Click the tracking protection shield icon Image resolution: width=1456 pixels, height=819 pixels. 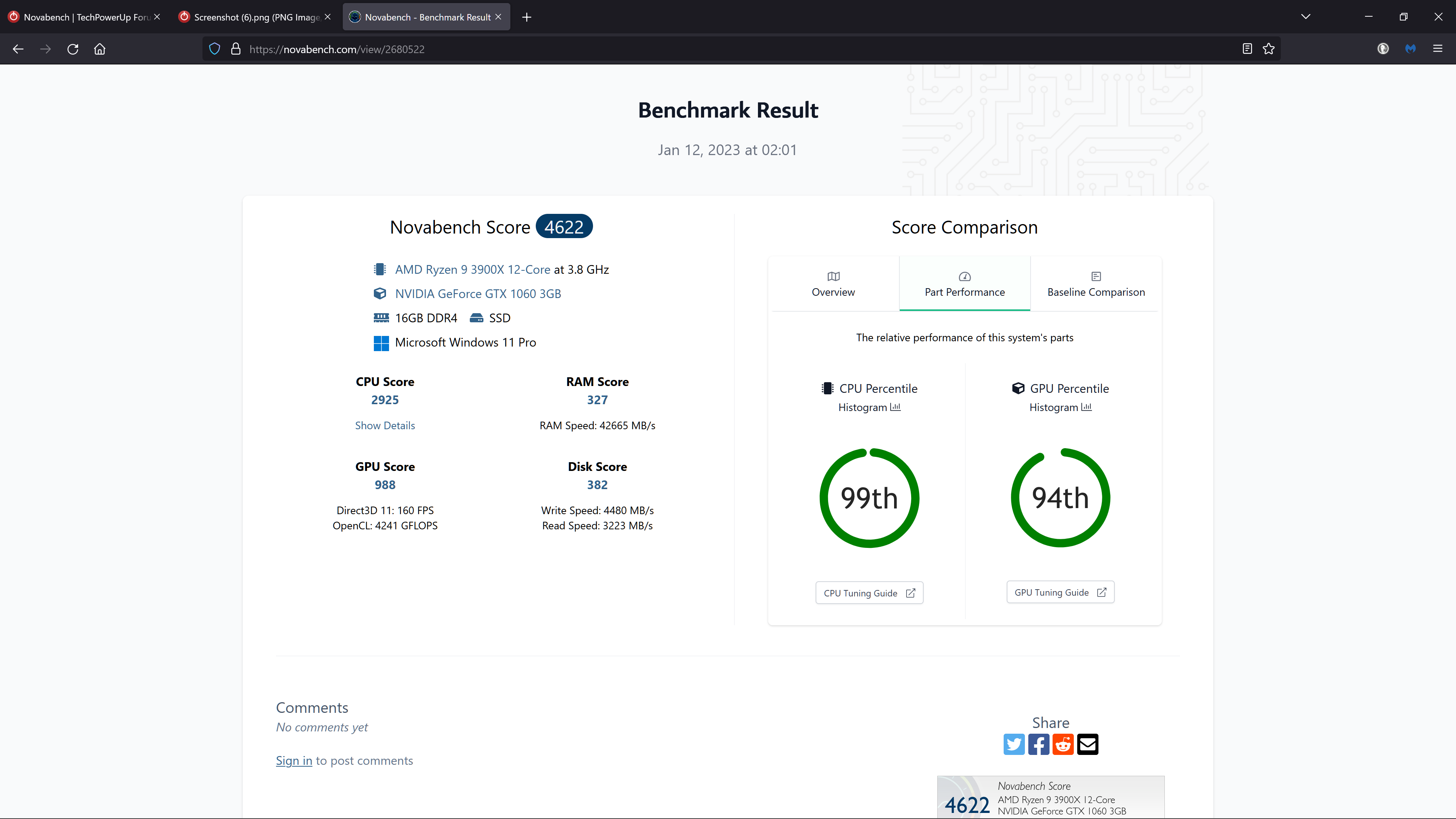[214, 49]
